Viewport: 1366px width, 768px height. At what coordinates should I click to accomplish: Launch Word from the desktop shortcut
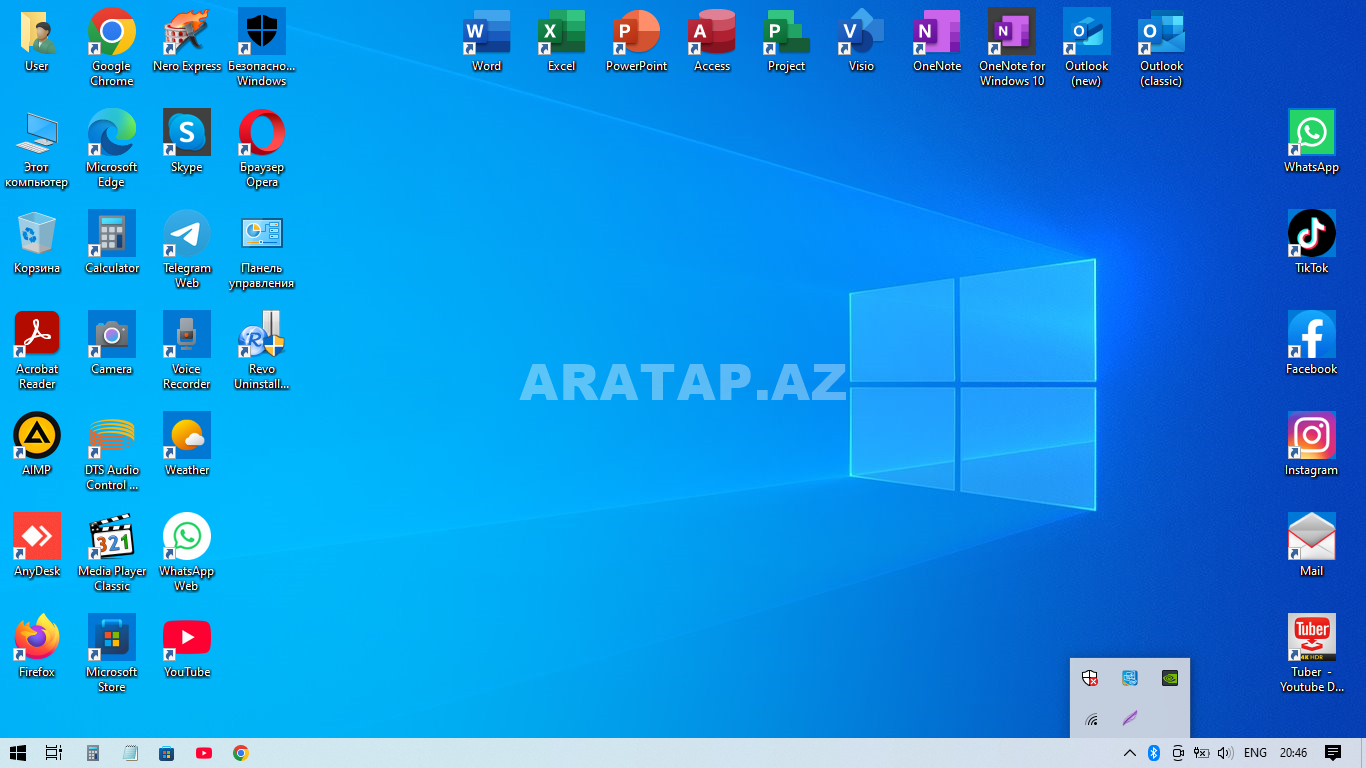point(487,40)
